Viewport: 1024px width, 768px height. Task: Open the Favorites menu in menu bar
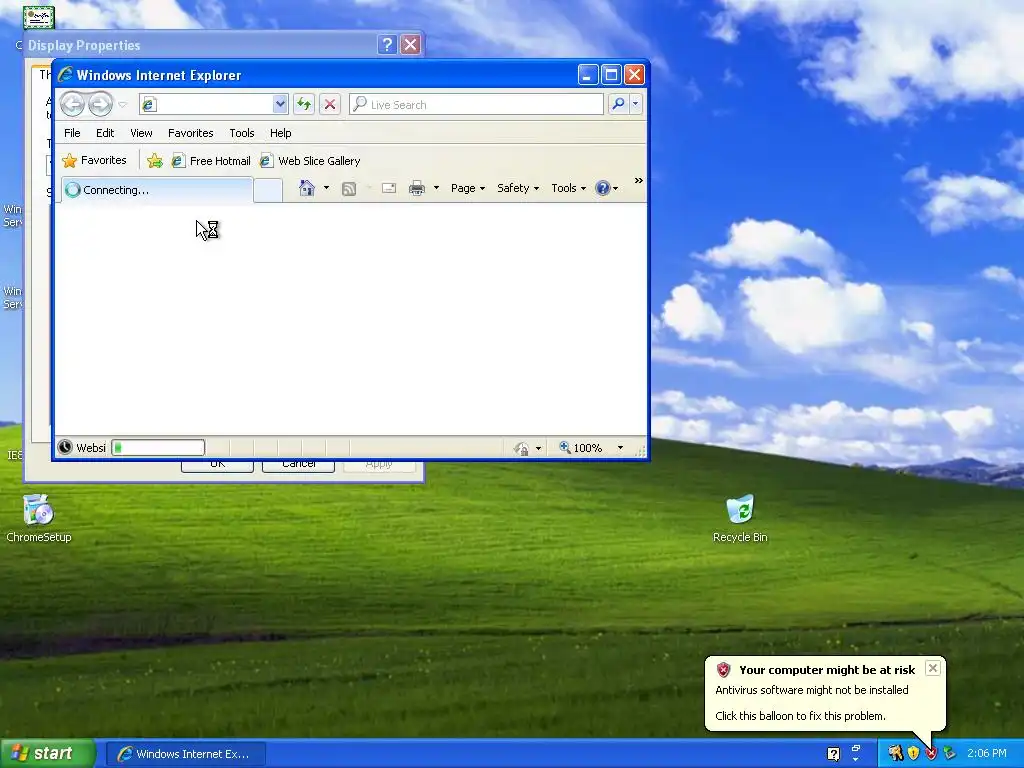(x=191, y=133)
